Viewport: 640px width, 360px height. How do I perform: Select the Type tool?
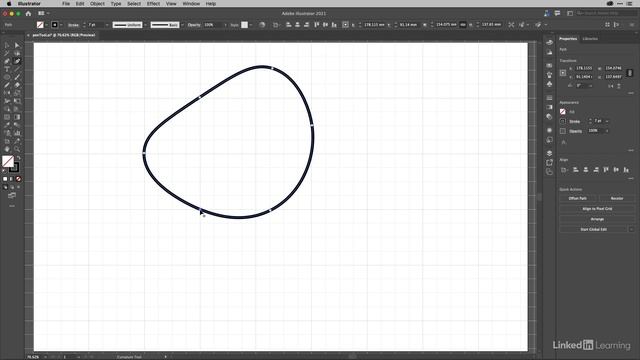pos(7,69)
